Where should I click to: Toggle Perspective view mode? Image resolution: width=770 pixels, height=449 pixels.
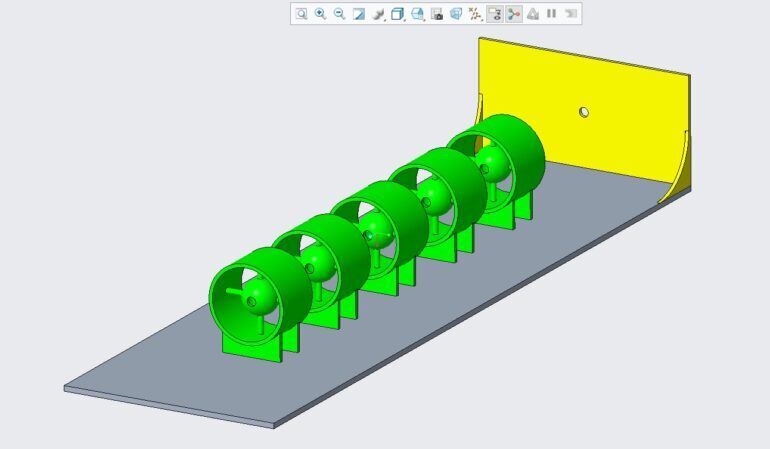[456, 14]
